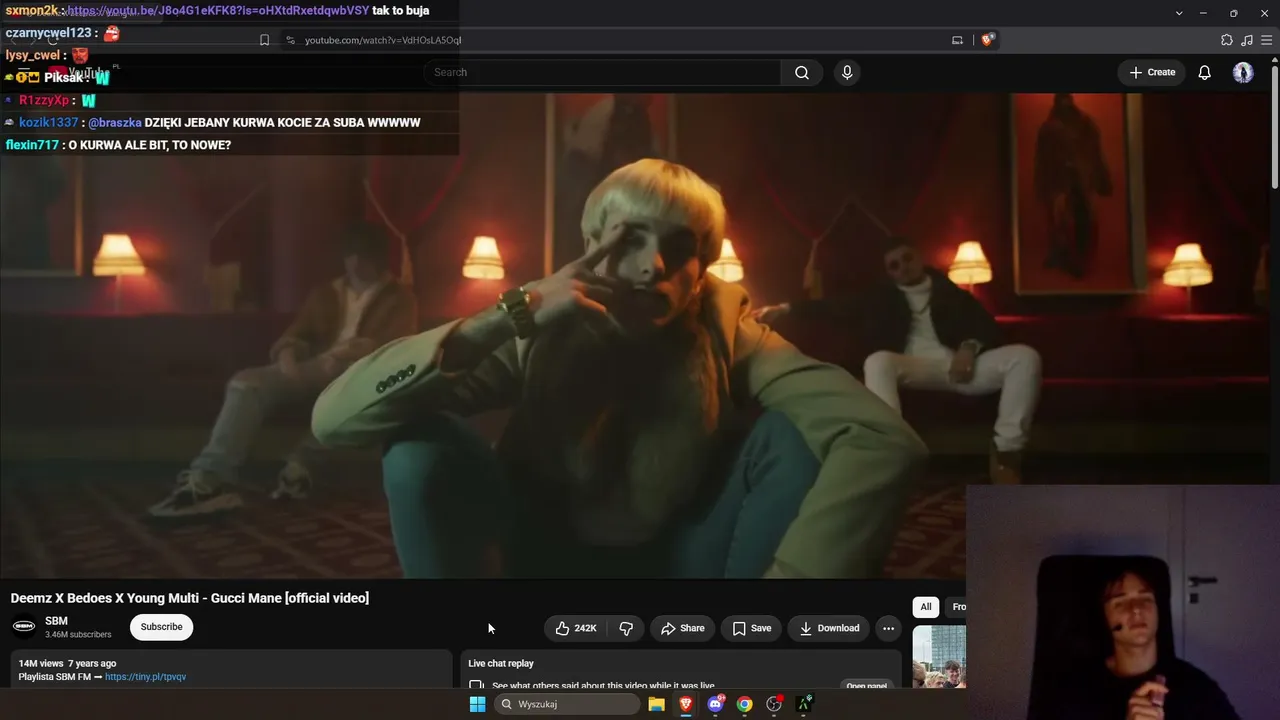Open Discord from the taskbar

coord(715,704)
